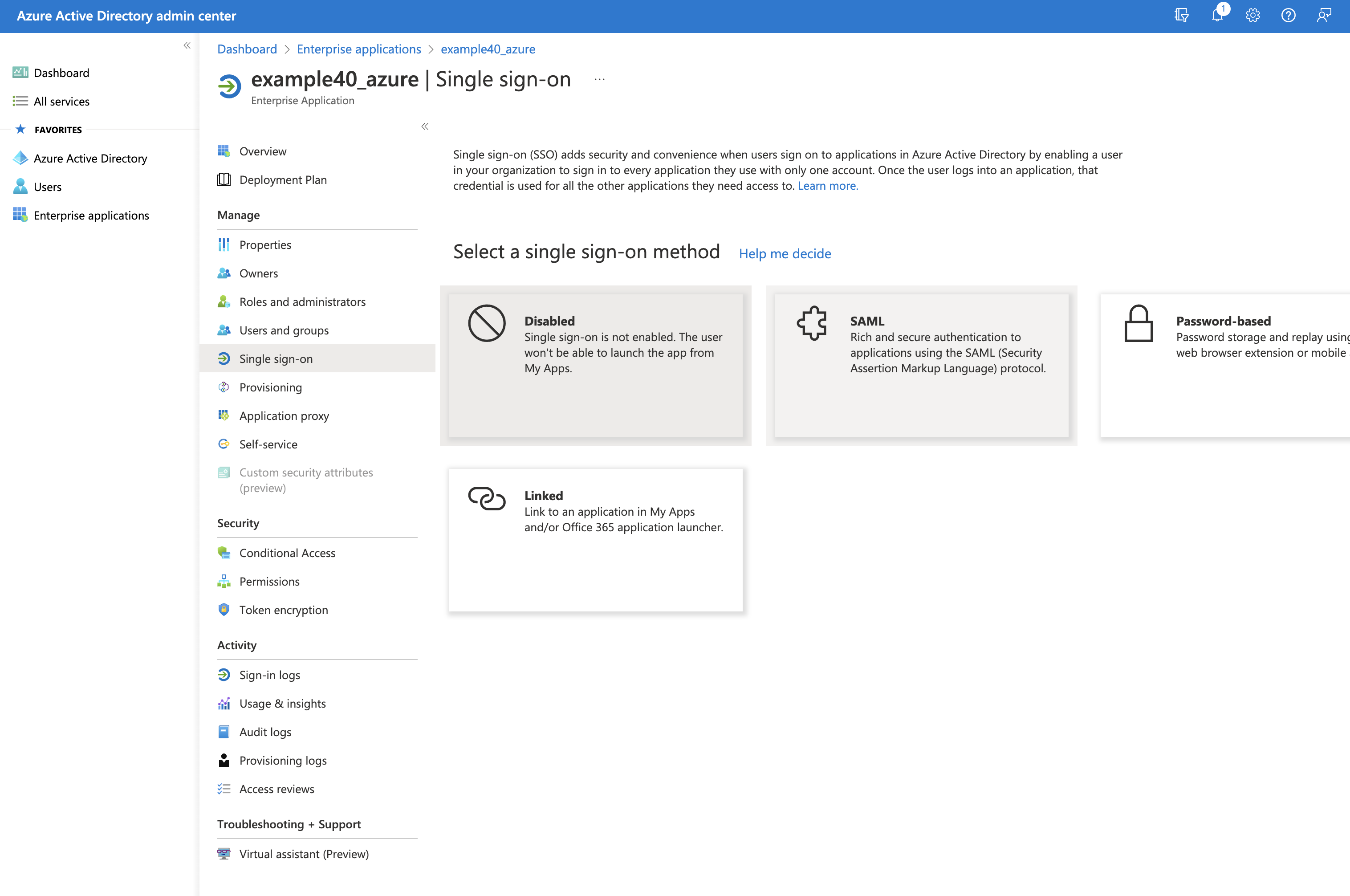The height and width of the screenshot is (896, 1350).
Task: Open the portal settings gear icon
Action: click(x=1252, y=16)
